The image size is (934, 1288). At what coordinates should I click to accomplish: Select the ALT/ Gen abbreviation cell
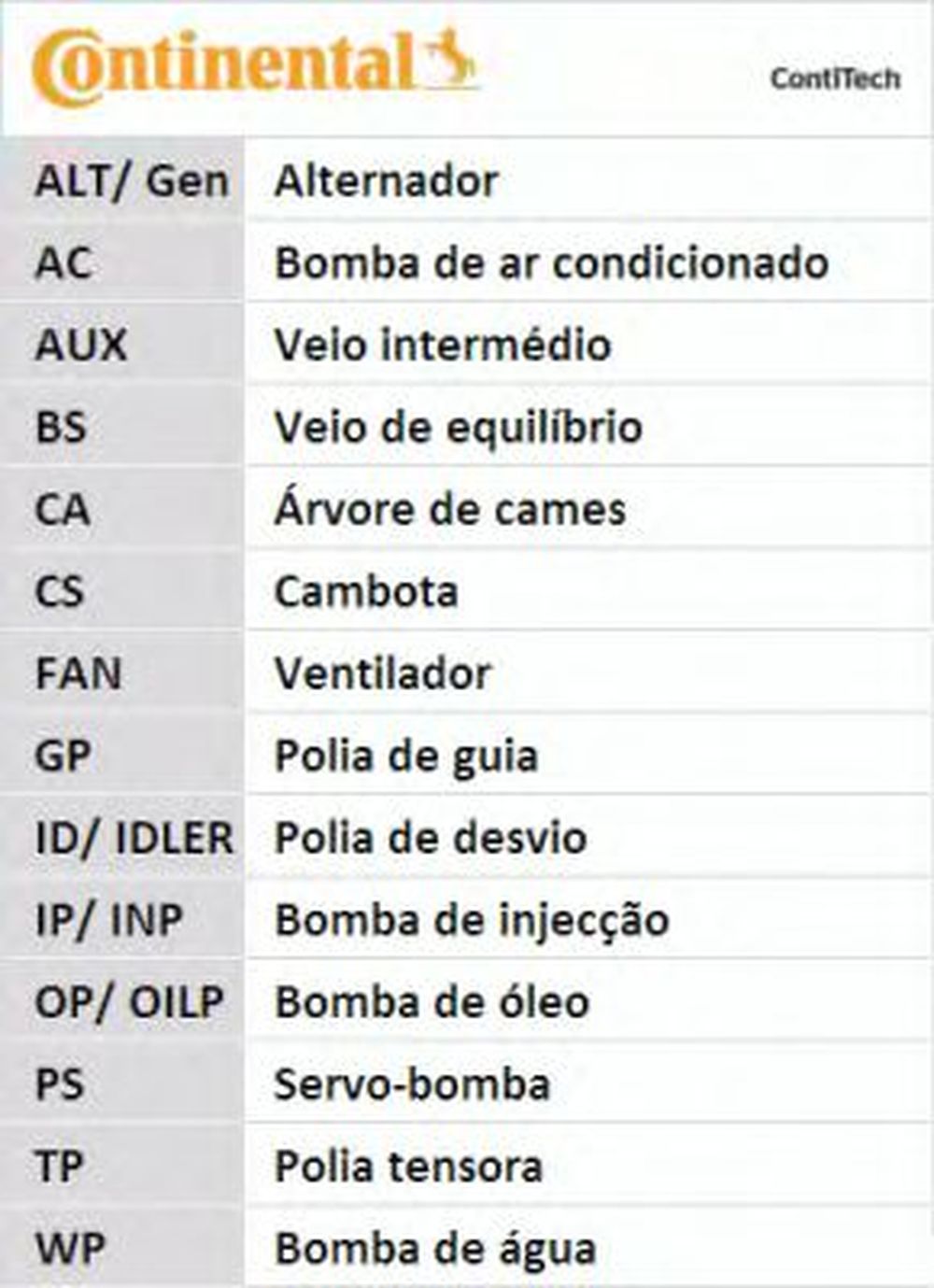[131, 181]
